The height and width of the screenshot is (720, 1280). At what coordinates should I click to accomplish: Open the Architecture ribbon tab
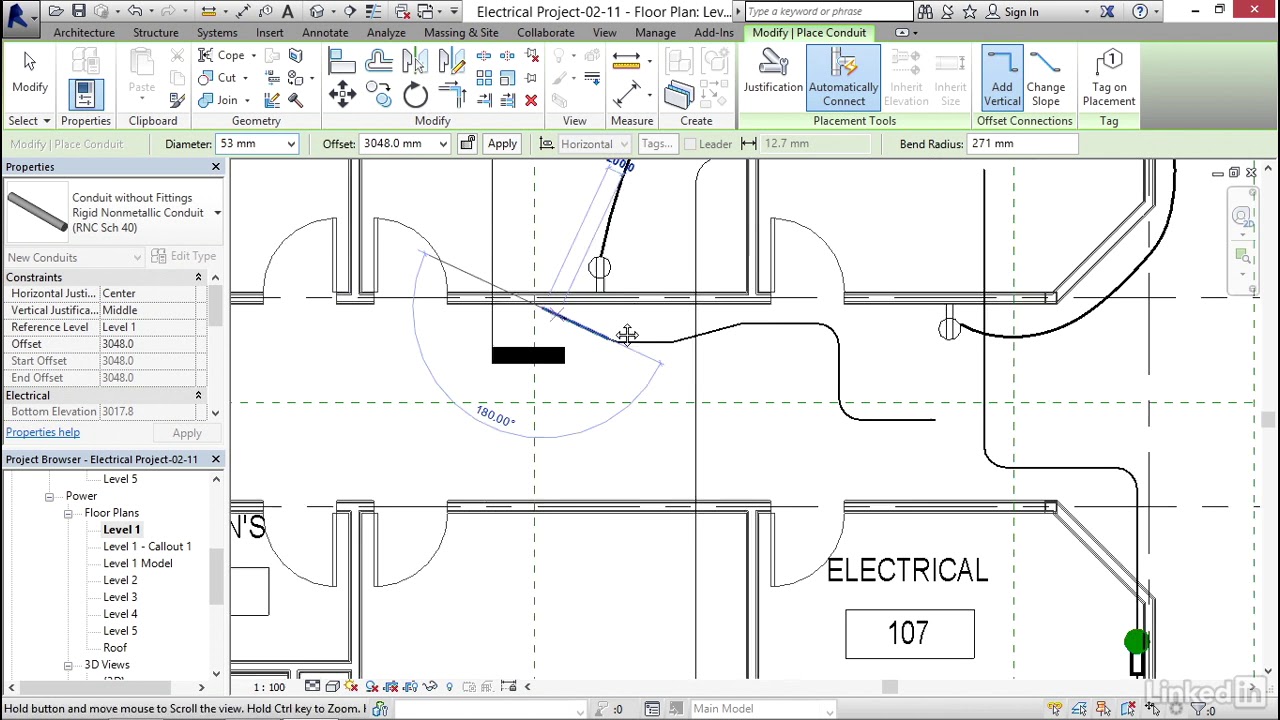(84, 32)
